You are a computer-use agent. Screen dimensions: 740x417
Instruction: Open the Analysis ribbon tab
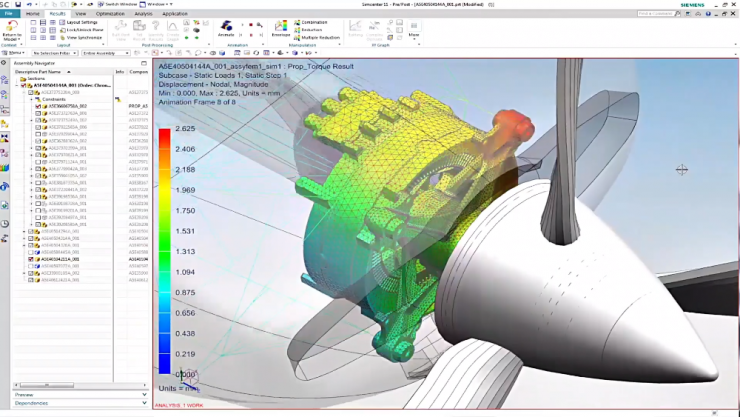[143, 13]
